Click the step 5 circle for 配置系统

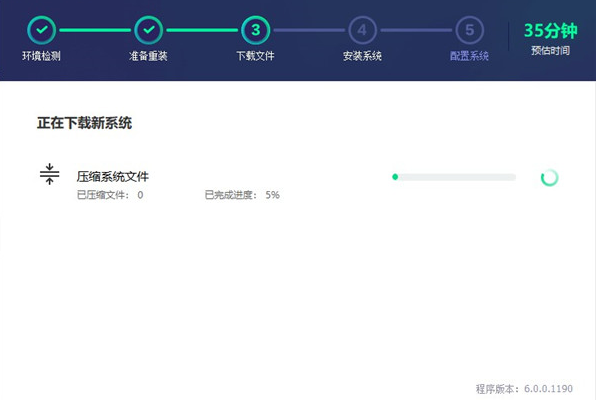[469, 30]
